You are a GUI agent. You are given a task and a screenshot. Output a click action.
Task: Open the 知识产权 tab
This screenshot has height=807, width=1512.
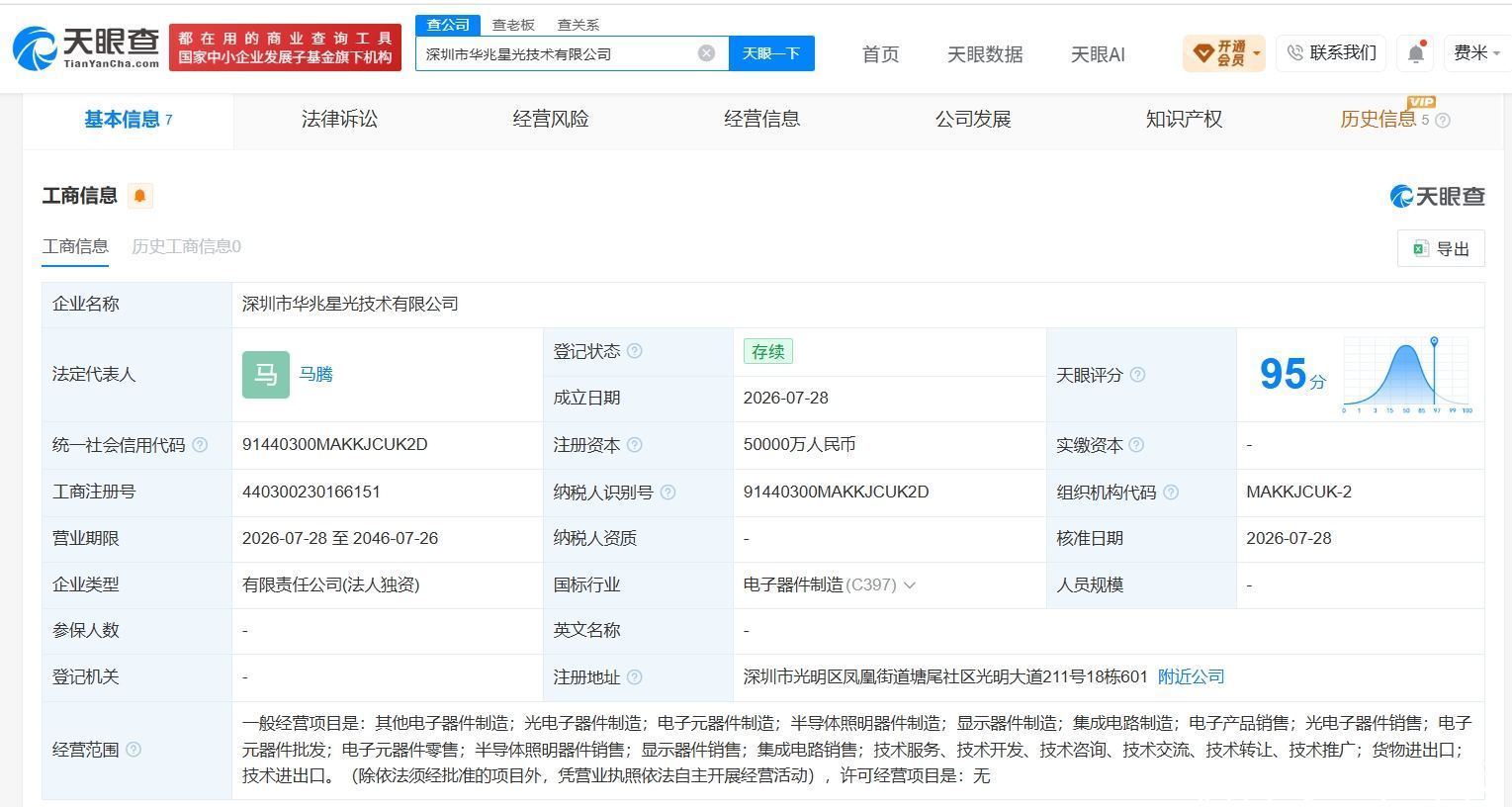1184,120
